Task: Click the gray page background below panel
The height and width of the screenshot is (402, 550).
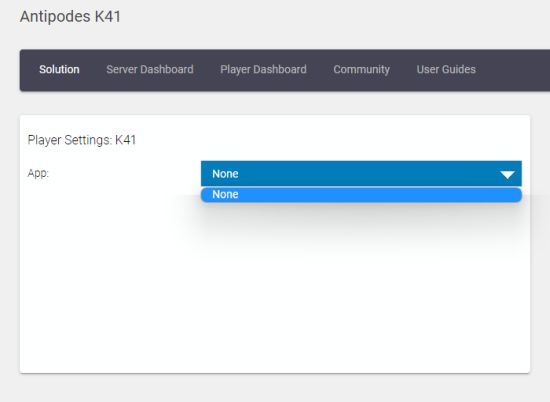Action: [x=275, y=389]
